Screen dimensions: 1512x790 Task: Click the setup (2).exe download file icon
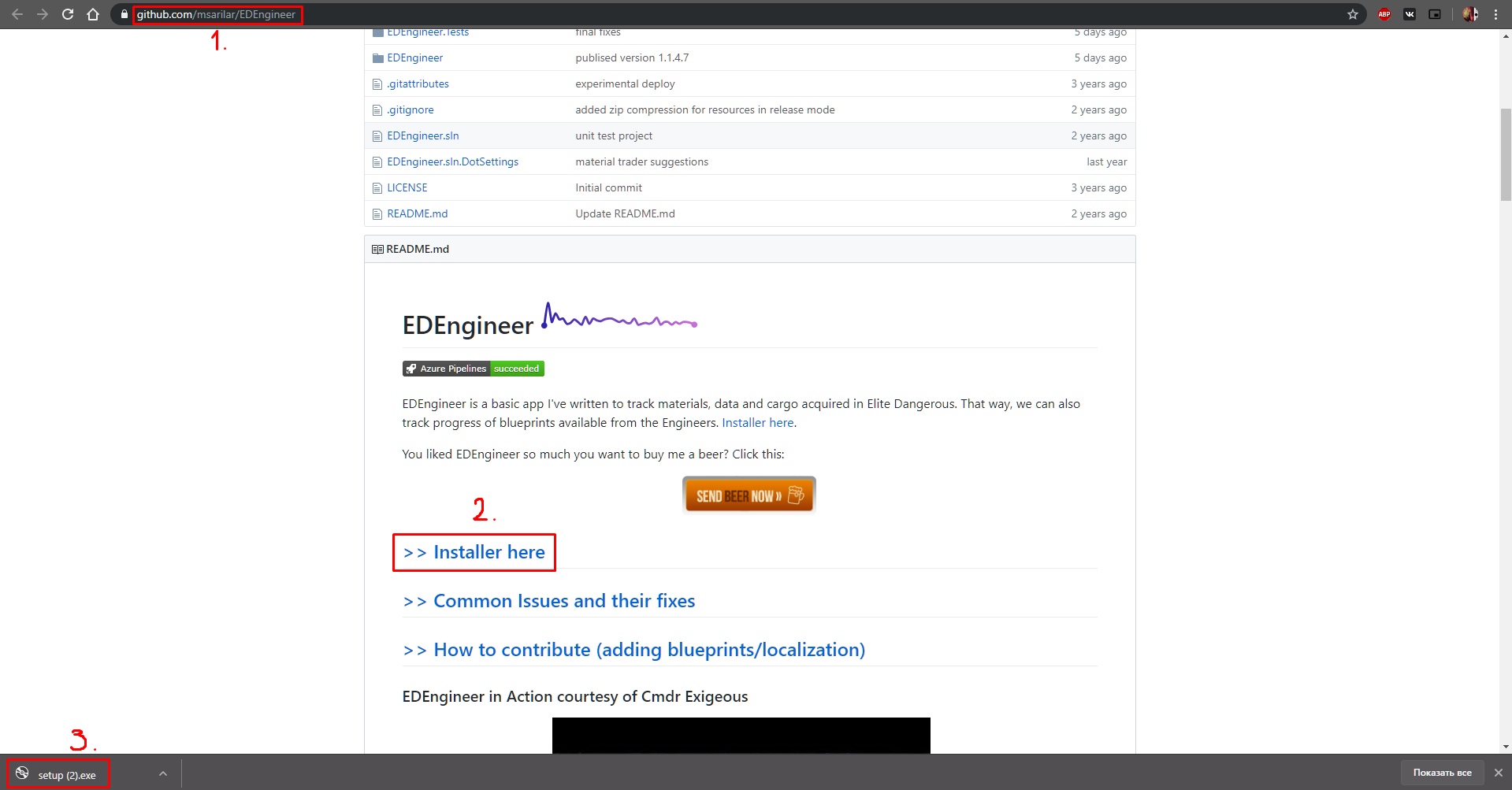click(22, 773)
